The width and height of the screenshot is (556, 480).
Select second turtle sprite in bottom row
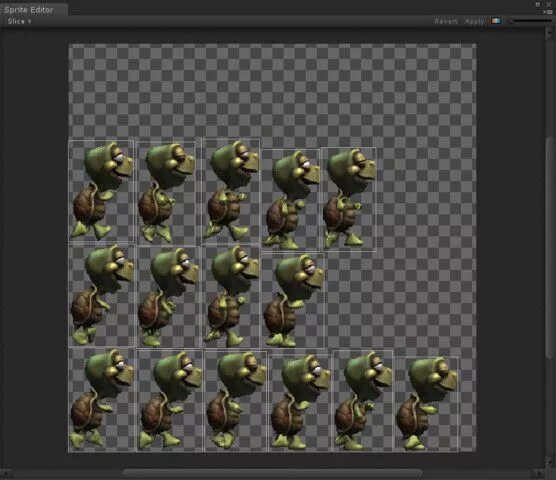170,401
